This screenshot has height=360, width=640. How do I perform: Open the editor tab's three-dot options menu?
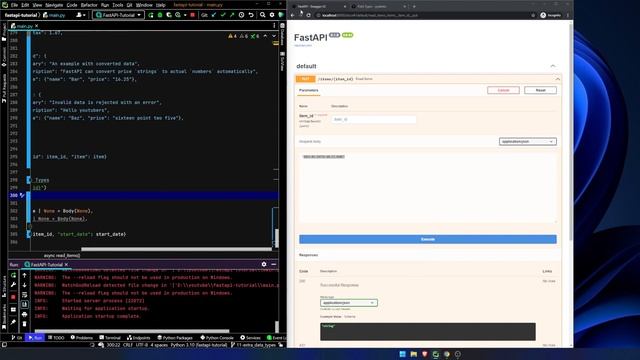point(274,26)
